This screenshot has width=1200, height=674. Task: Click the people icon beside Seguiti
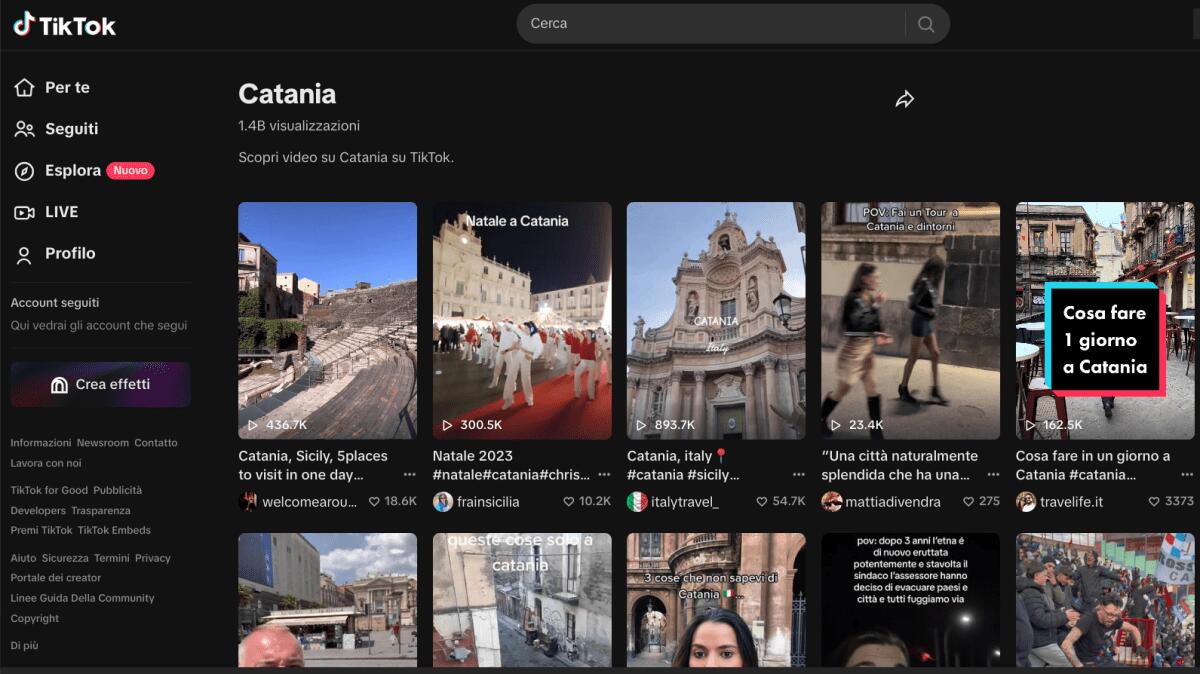(25, 129)
